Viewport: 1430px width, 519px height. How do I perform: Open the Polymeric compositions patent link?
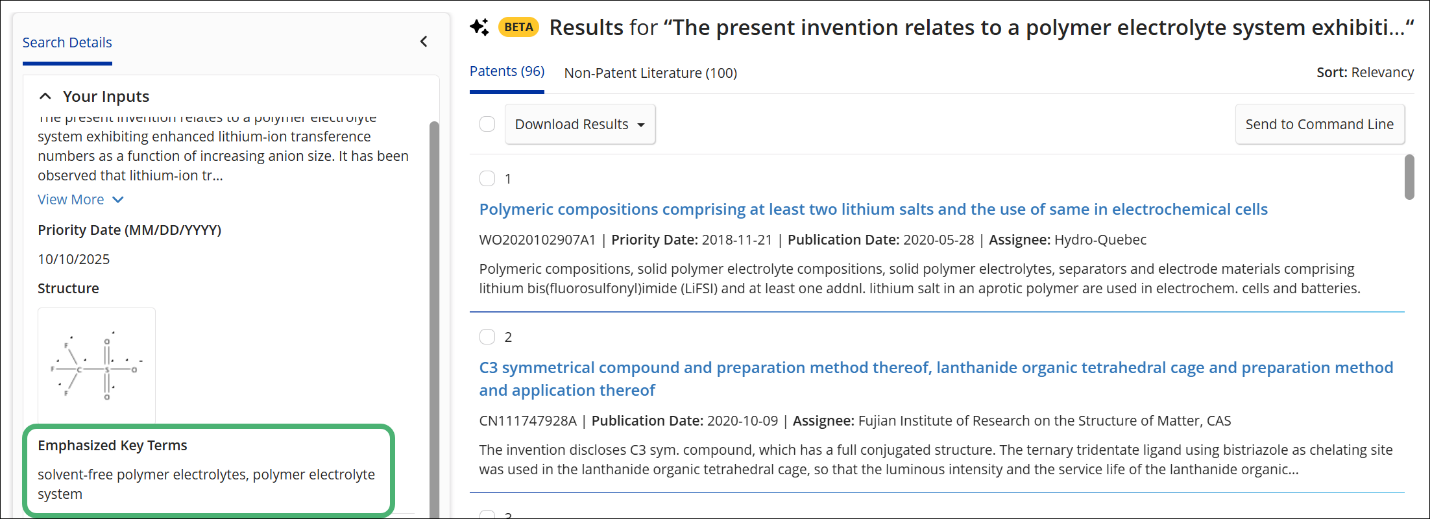(x=873, y=209)
